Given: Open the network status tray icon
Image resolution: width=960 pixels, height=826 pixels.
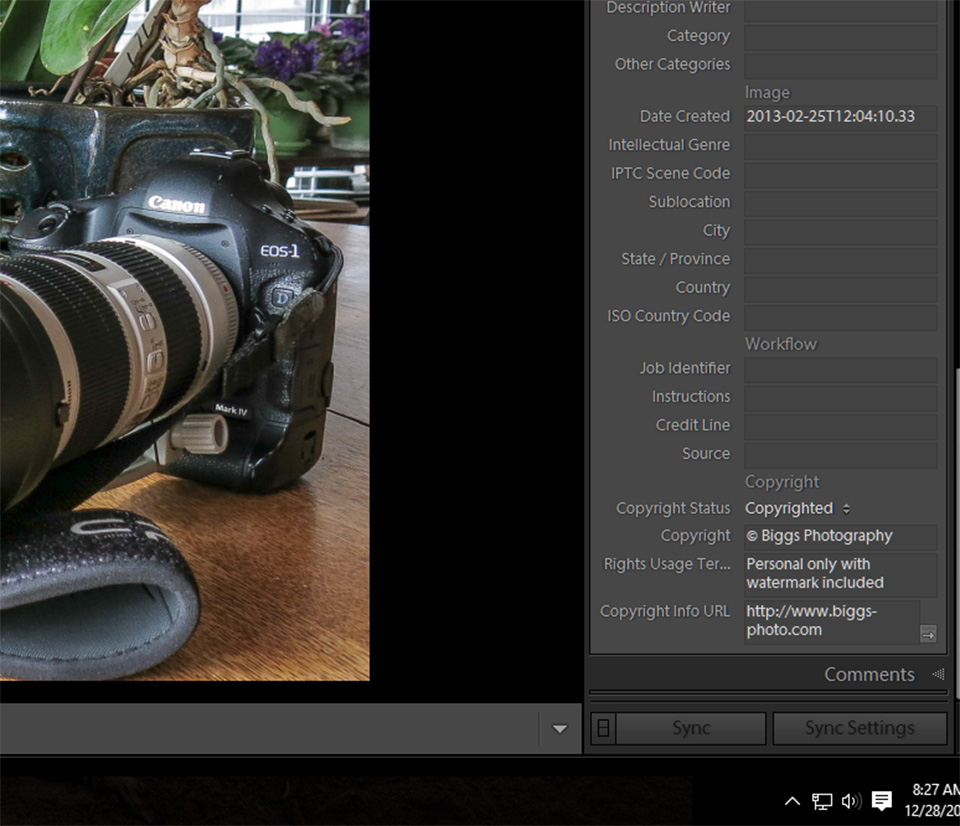Looking at the screenshot, I should (822, 801).
